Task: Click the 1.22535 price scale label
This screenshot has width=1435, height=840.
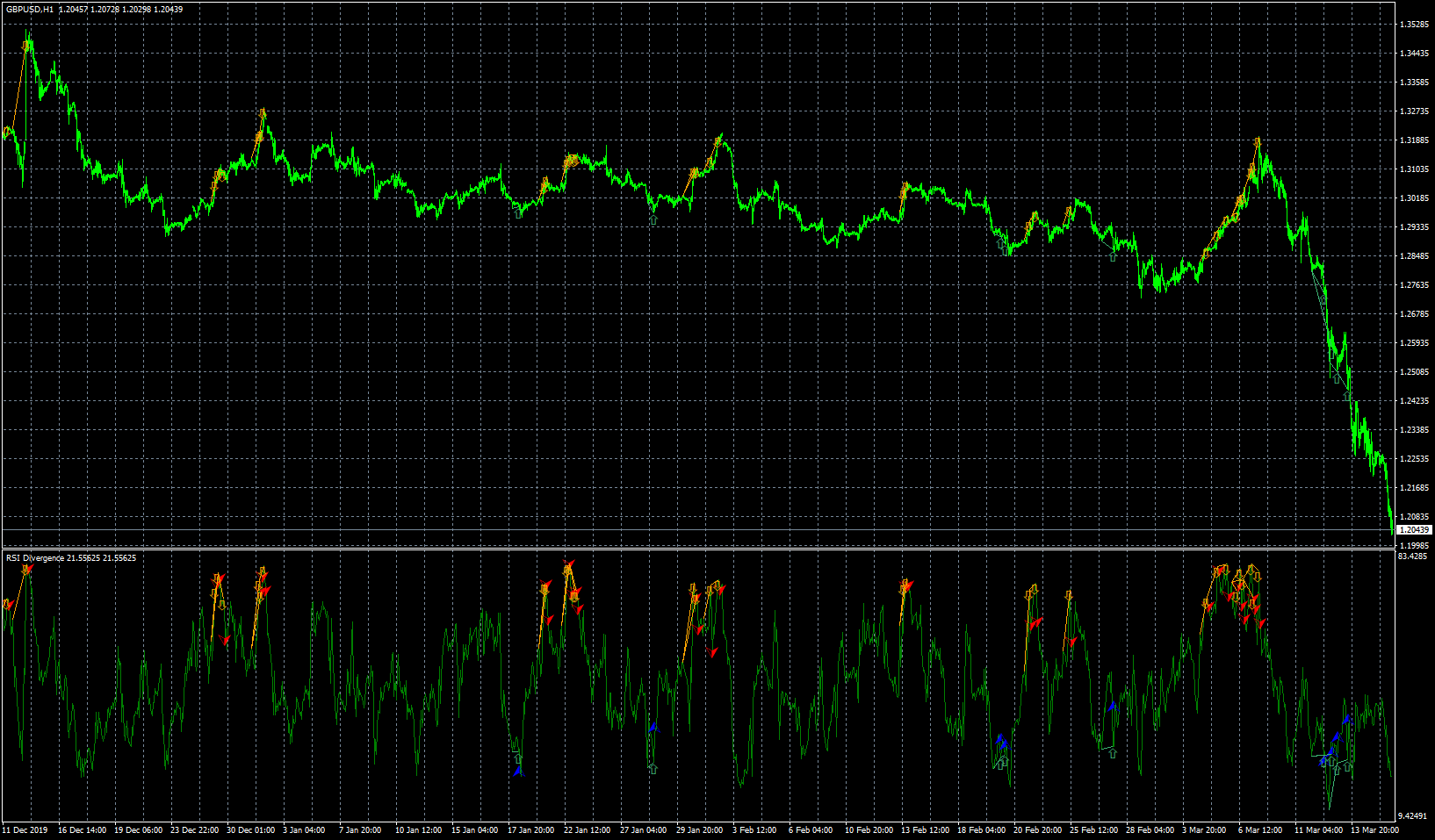Action: pyautogui.click(x=1414, y=459)
